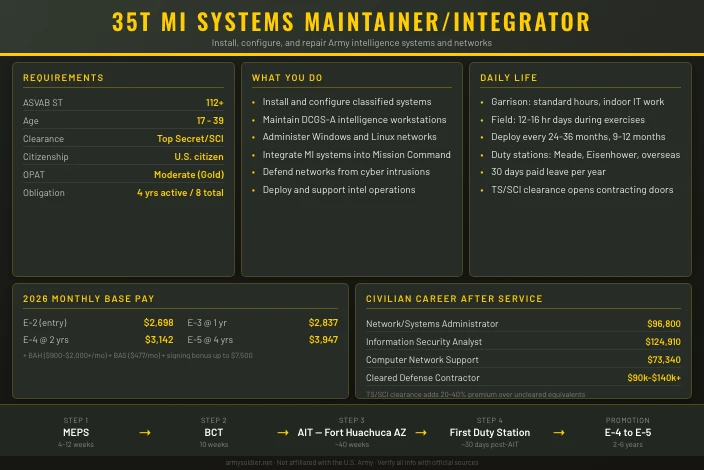
Task: Click Deploy and support intel operations bullet
Action: tap(339, 189)
